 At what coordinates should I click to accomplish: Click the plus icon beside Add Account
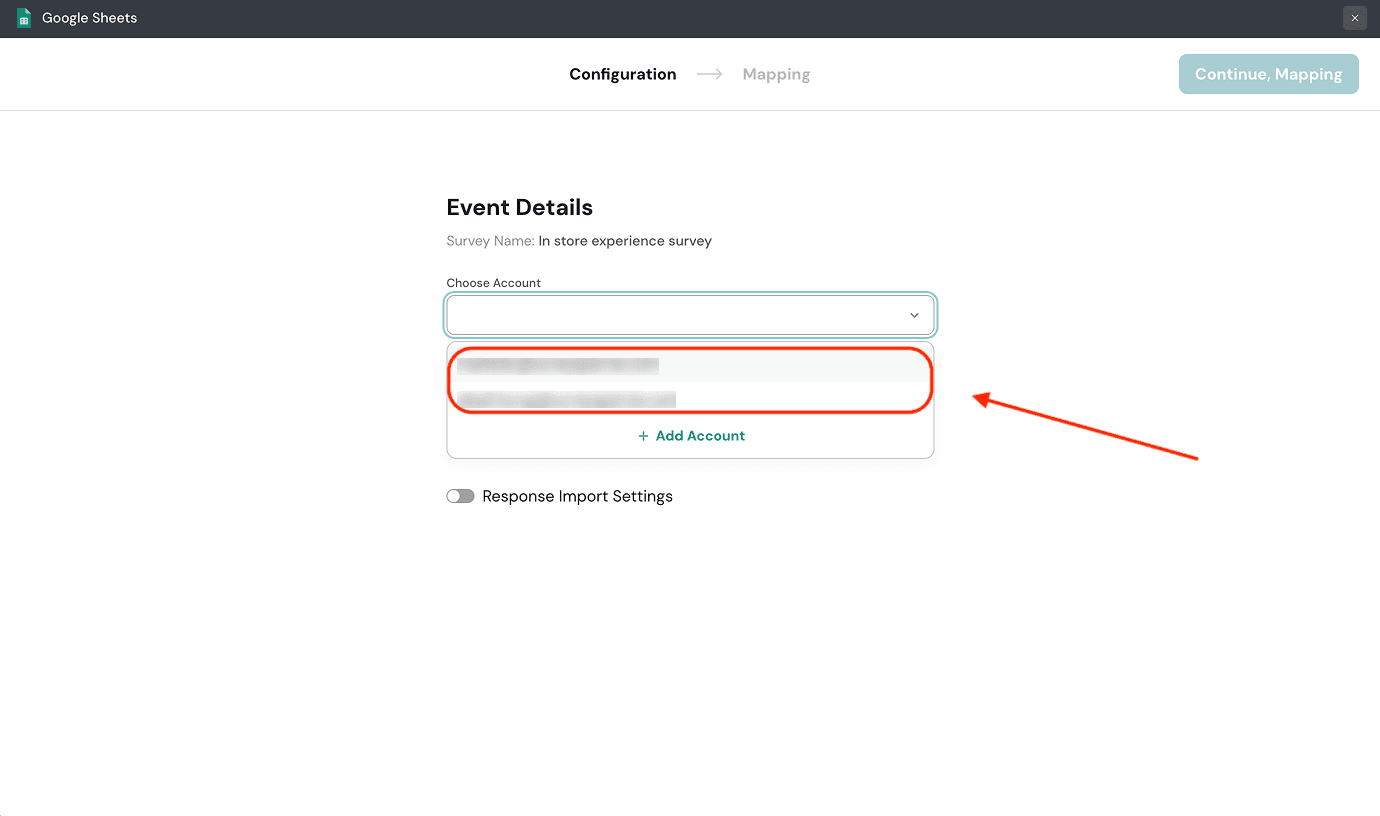point(643,436)
